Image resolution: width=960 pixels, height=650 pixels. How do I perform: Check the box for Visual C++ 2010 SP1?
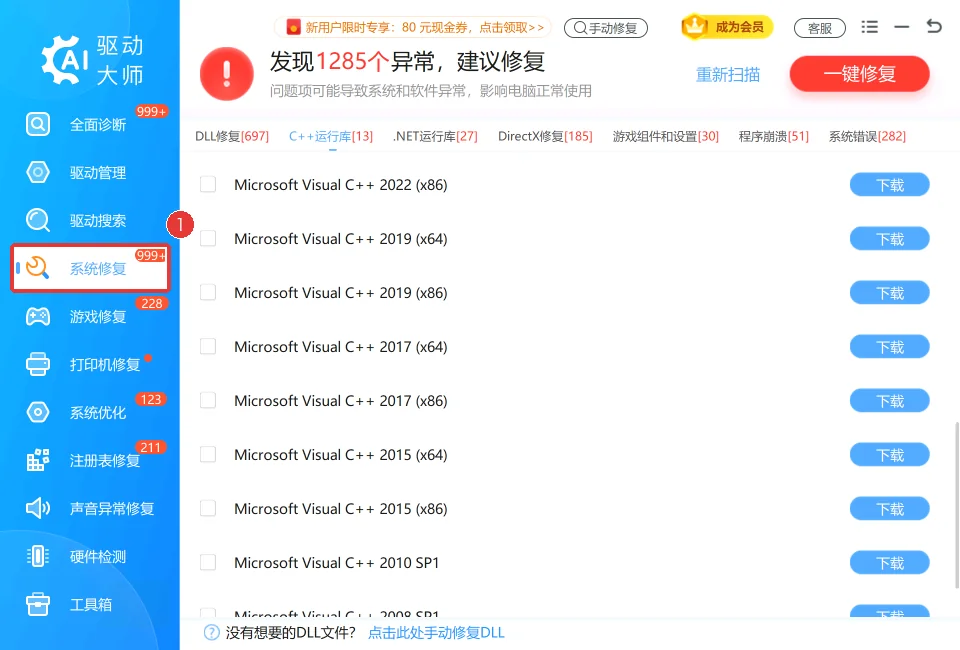click(x=208, y=562)
